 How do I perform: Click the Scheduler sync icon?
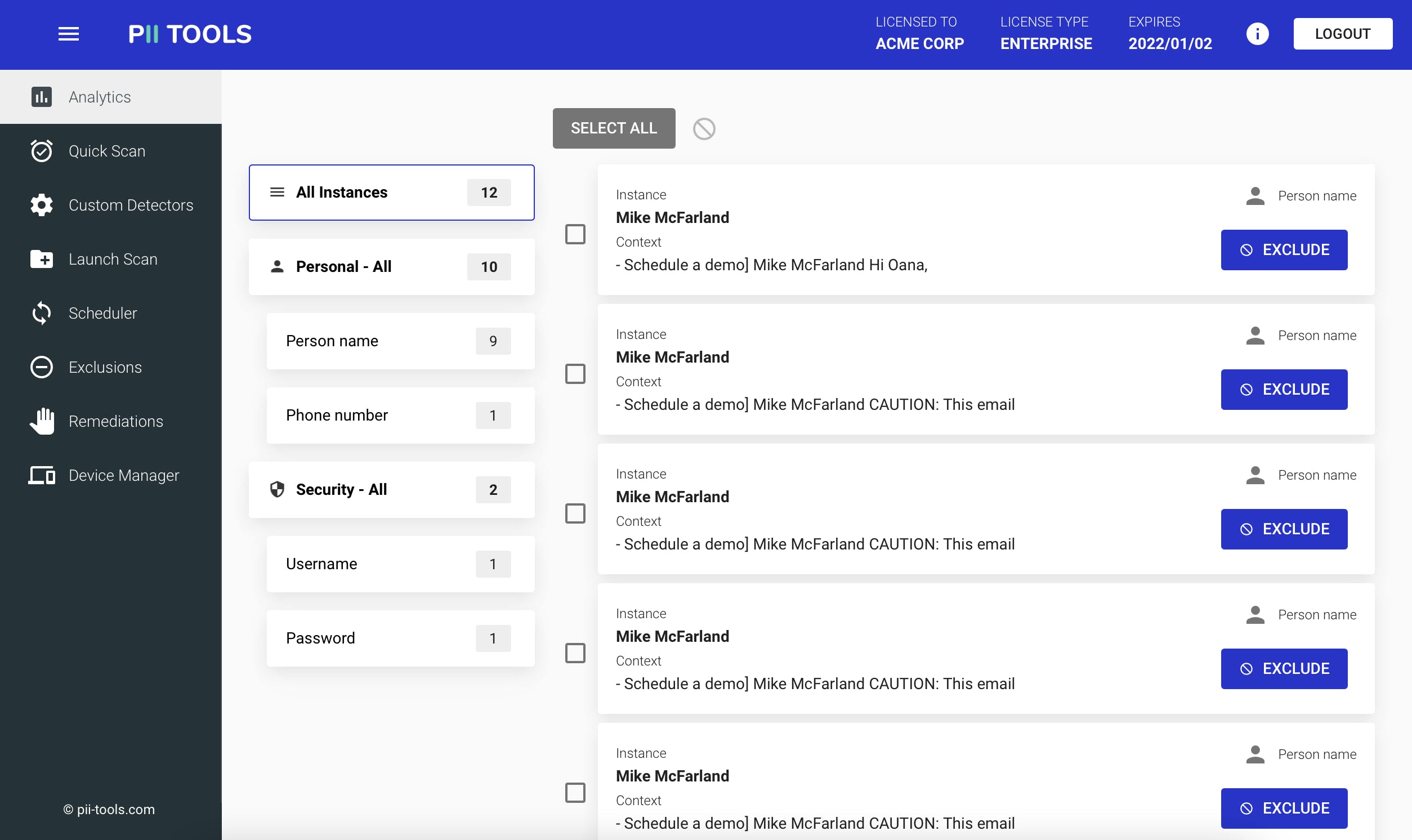click(x=41, y=313)
